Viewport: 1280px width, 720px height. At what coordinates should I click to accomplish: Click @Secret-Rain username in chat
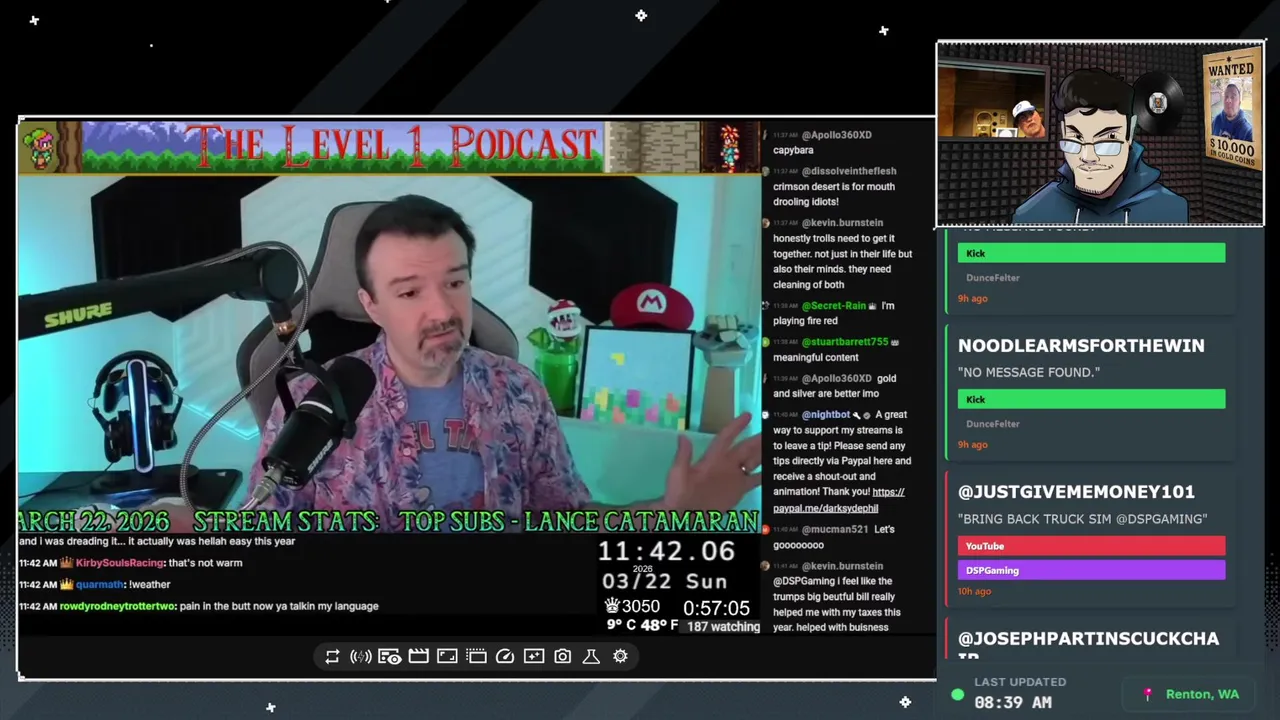[834, 306]
